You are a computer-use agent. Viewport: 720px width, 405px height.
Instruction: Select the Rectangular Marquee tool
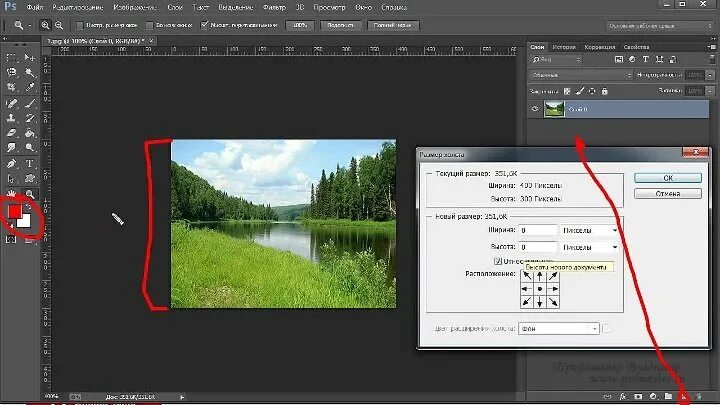tap(11, 58)
